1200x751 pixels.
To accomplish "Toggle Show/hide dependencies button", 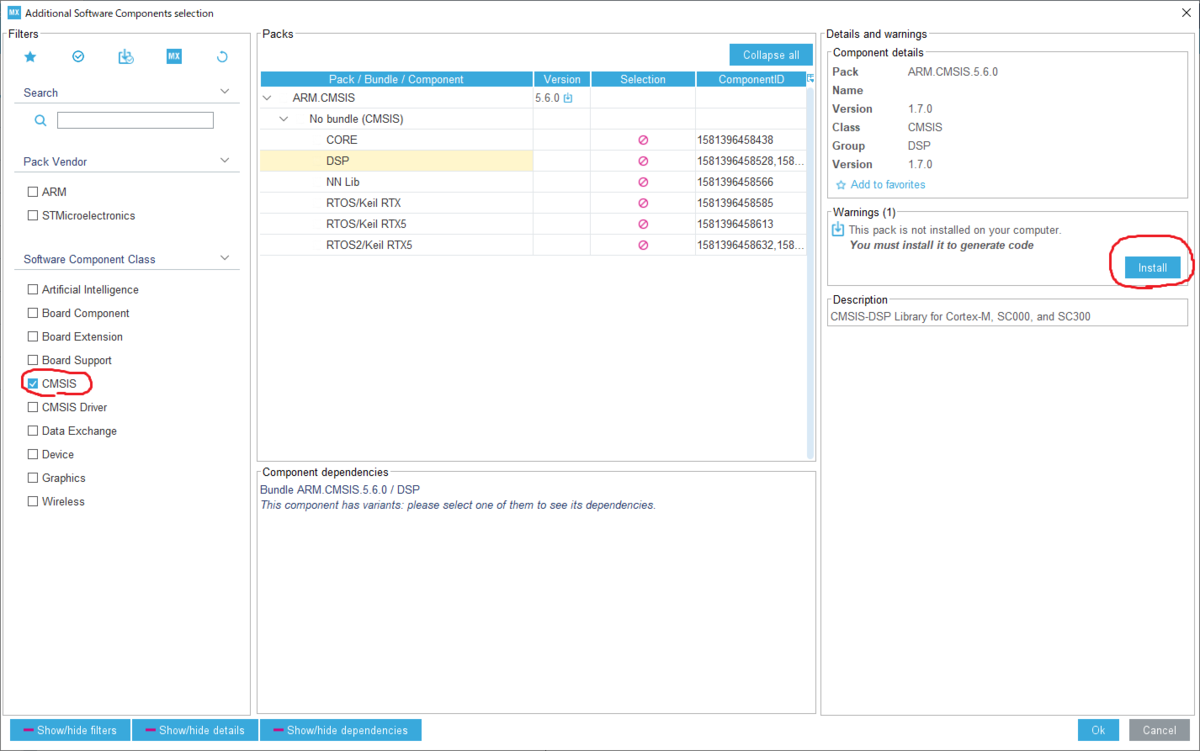I will pos(341,730).
